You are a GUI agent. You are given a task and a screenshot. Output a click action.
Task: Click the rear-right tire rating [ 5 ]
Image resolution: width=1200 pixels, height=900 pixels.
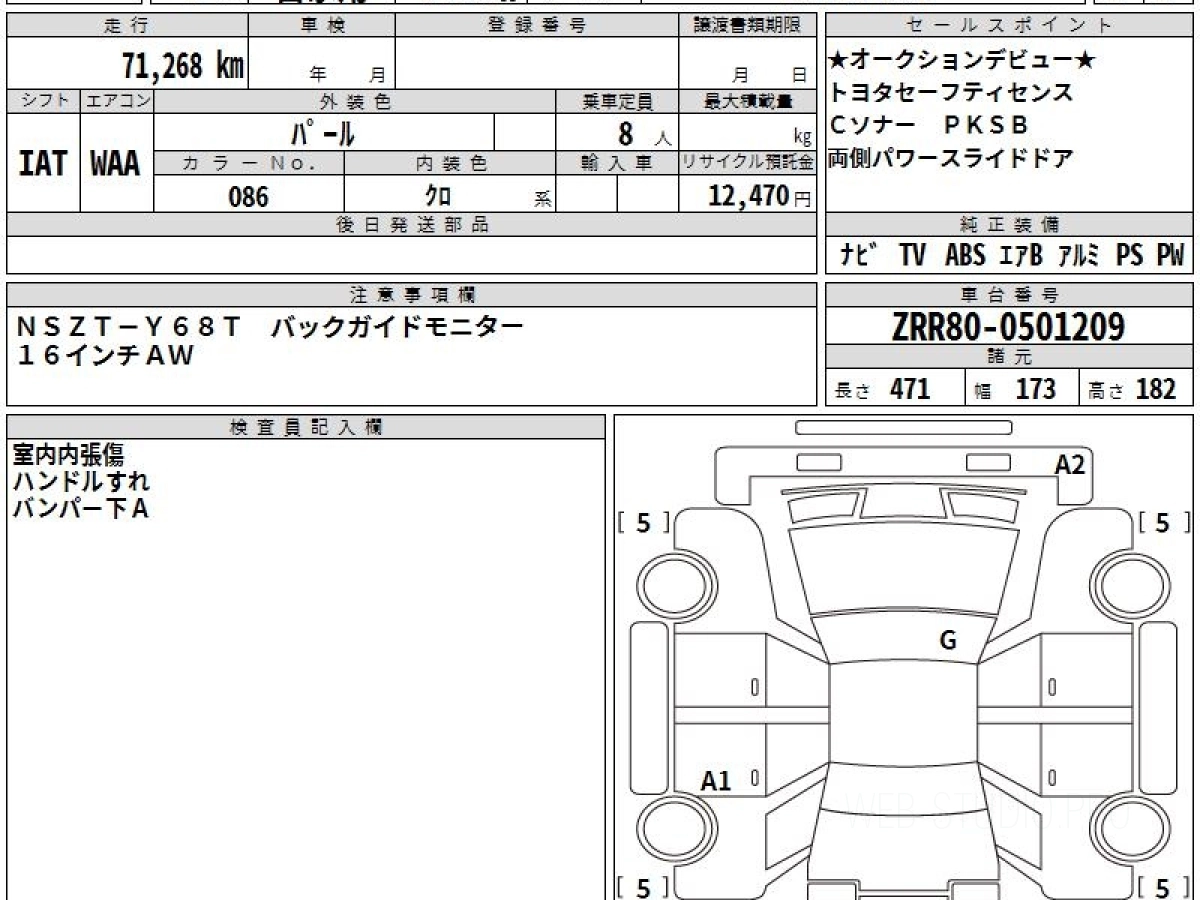pos(1163,886)
